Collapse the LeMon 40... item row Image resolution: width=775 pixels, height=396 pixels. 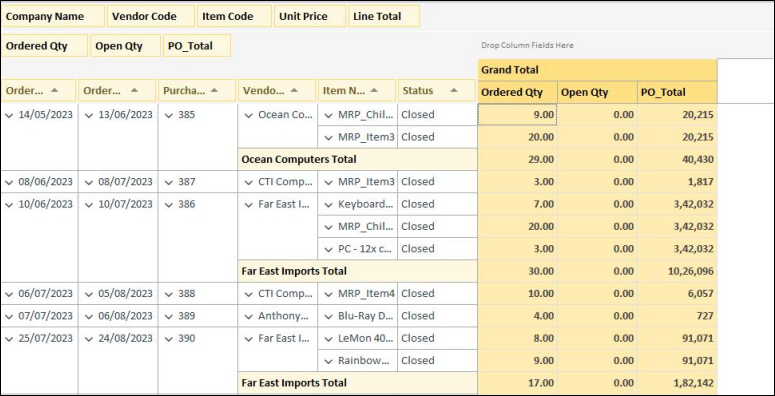329,339
